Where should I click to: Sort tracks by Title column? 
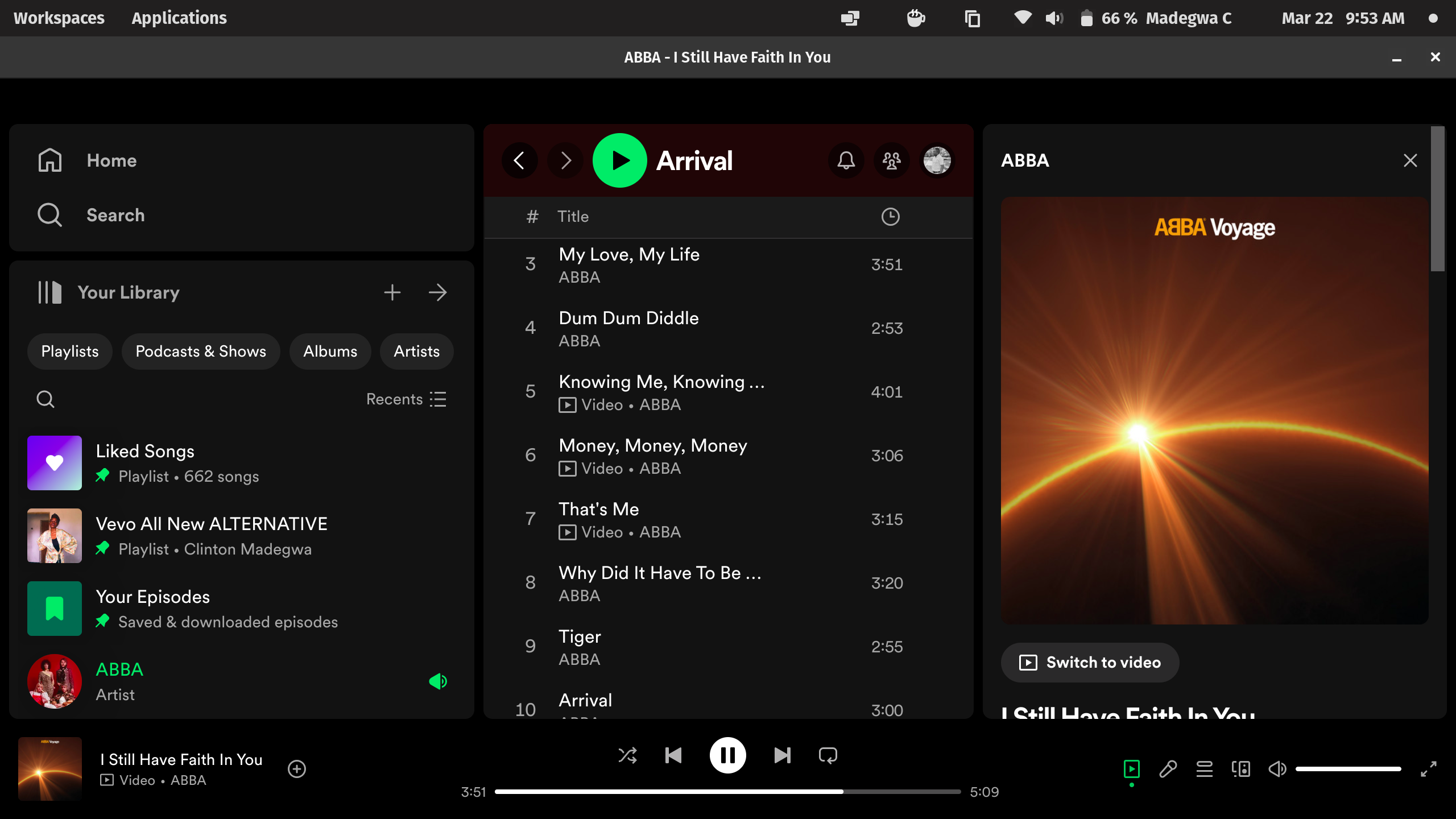[x=573, y=217]
